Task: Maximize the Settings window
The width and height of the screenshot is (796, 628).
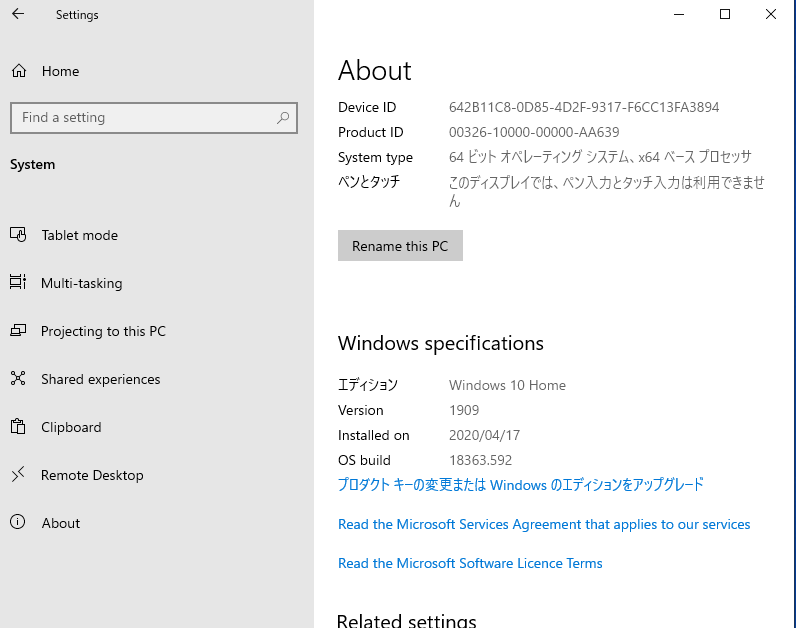Action: pyautogui.click(x=725, y=14)
